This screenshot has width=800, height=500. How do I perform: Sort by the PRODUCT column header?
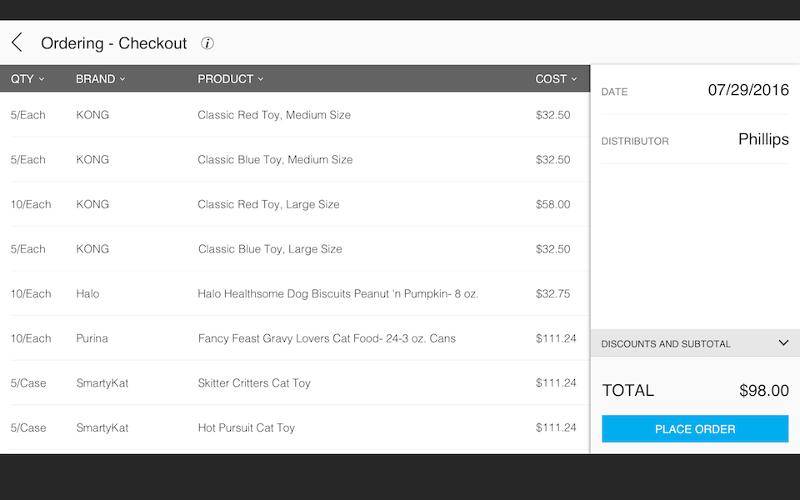click(x=230, y=79)
